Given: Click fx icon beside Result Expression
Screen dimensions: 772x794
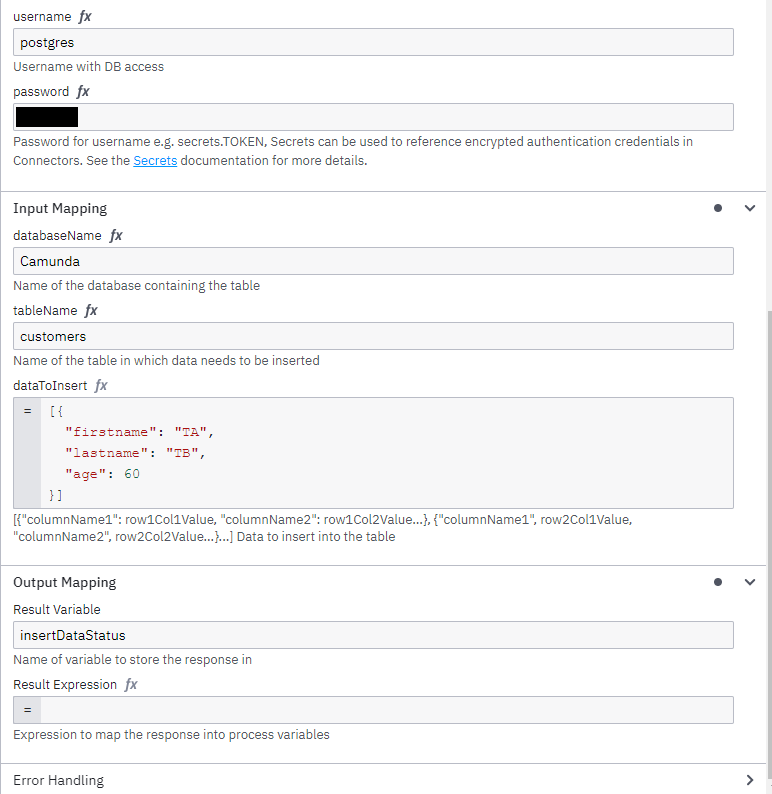Looking at the screenshot, I should click(131, 685).
